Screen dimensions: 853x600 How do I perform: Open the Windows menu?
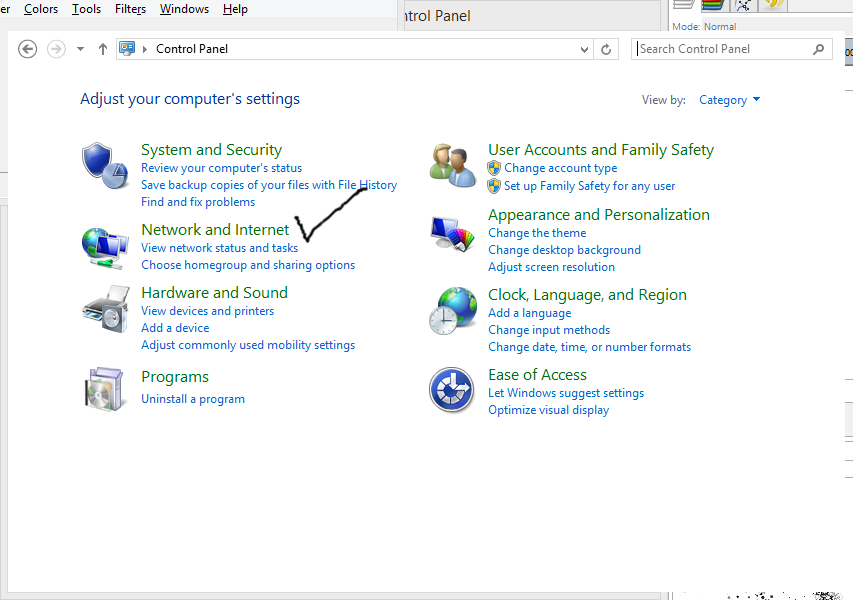tap(184, 9)
